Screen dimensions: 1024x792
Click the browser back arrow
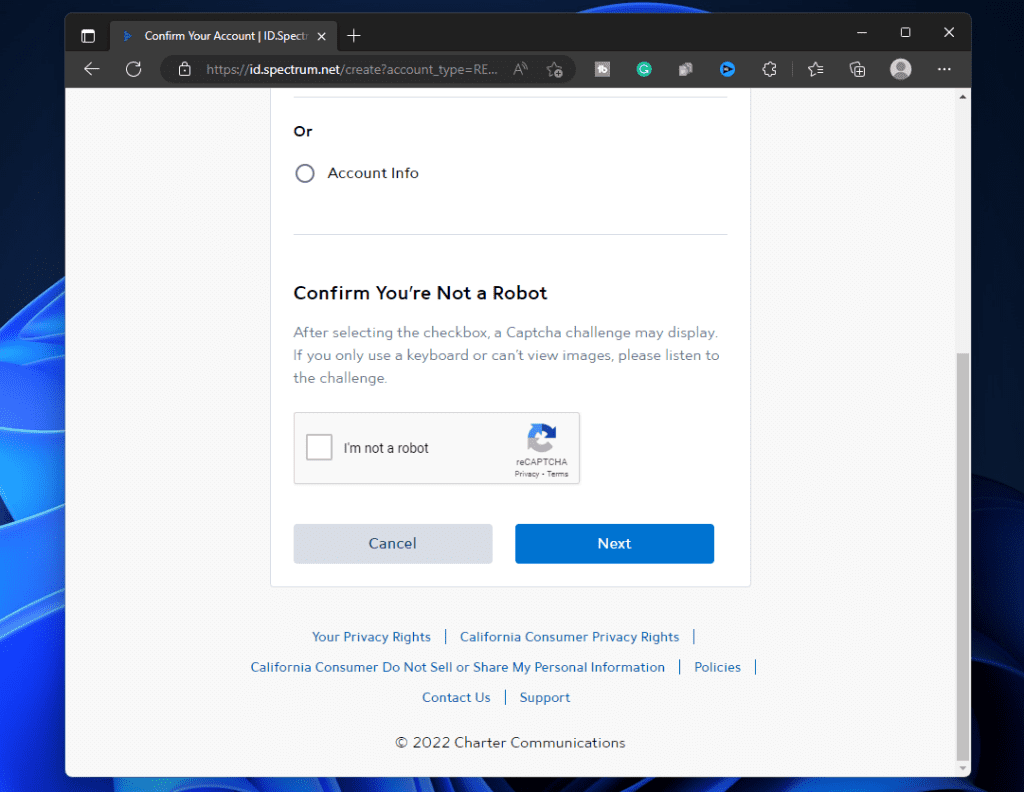coord(92,69)
